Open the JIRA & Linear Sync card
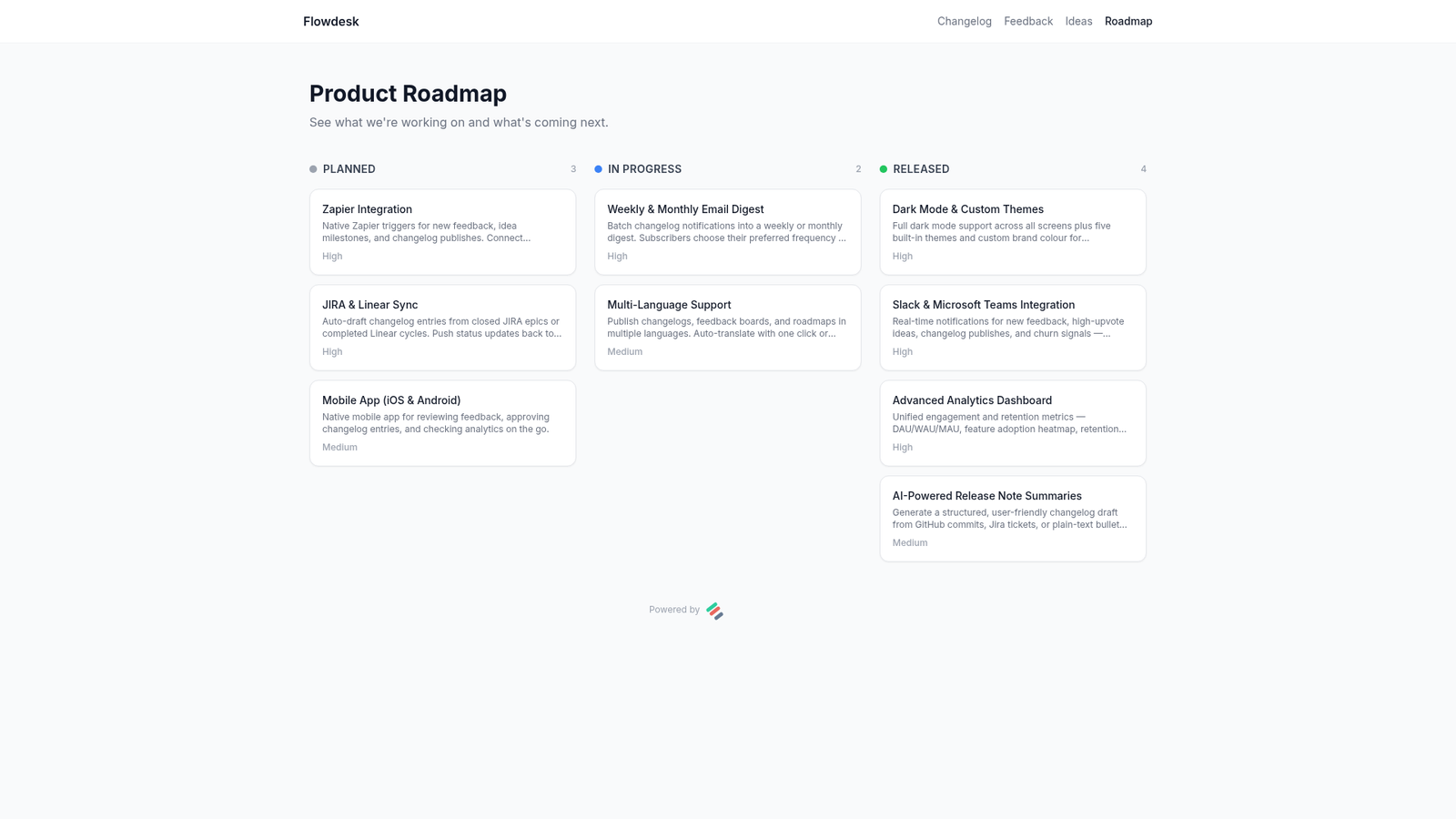This screenshot has height=819, width=1456. coord(442,328)
